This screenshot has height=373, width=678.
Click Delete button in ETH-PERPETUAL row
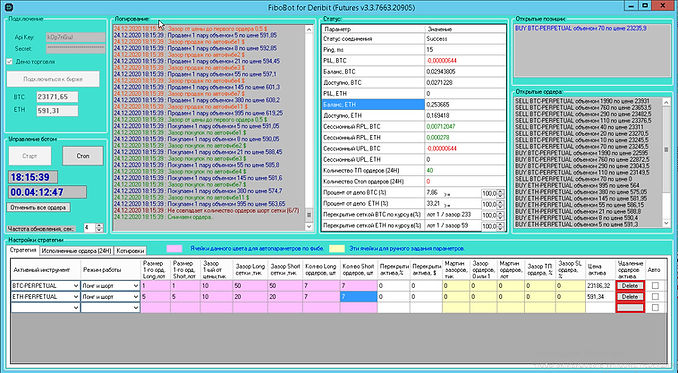pyautogui.click(x=630, y=297)
